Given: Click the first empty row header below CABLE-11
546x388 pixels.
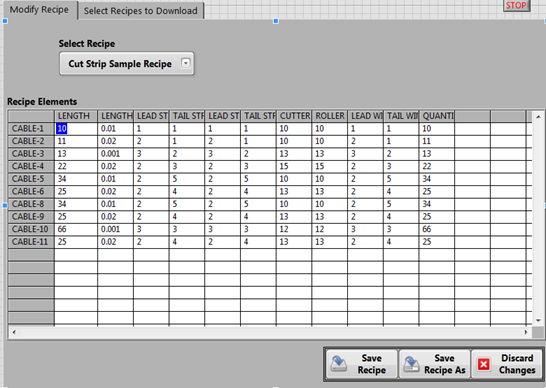Looking at the screenshot, I should tap(31, 254).
